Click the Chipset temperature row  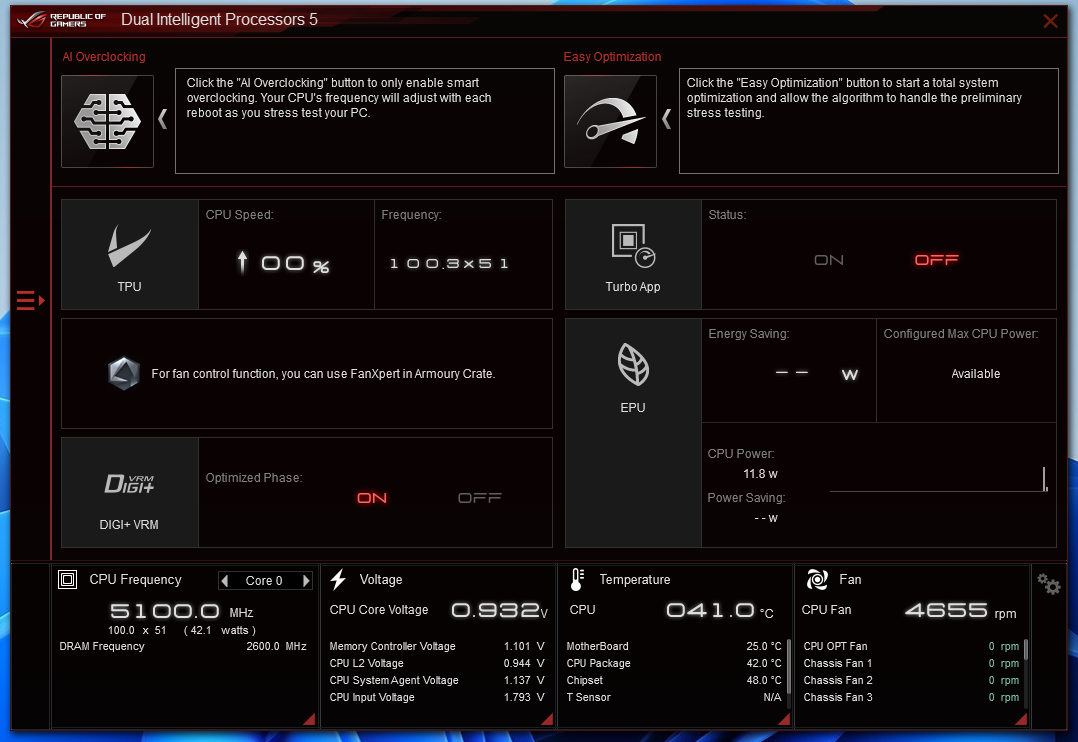(674, 680)
